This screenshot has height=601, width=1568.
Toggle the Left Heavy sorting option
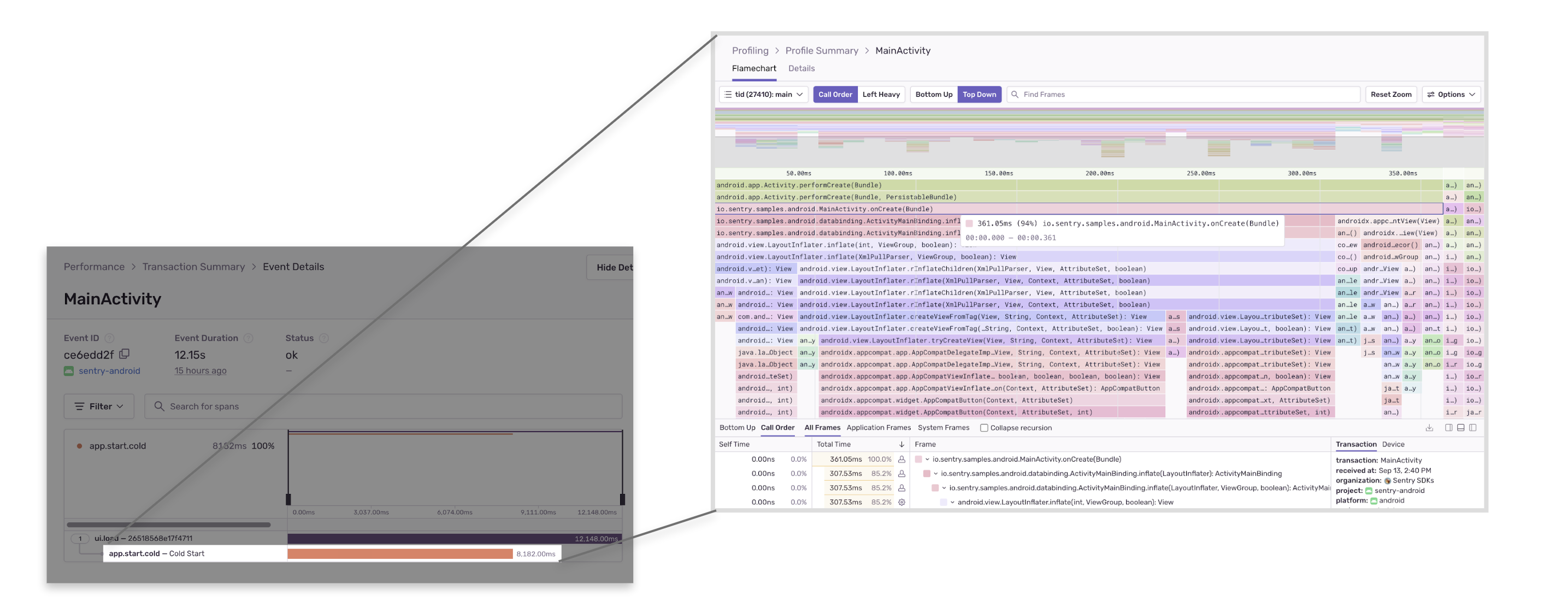pyautogui.click(x=880, y=95)
